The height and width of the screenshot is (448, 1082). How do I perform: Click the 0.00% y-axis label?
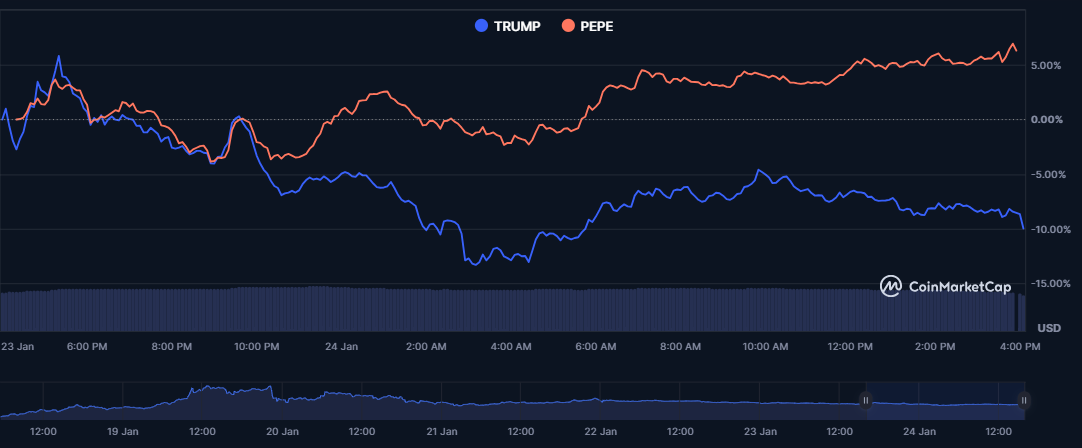point(1046,120)
